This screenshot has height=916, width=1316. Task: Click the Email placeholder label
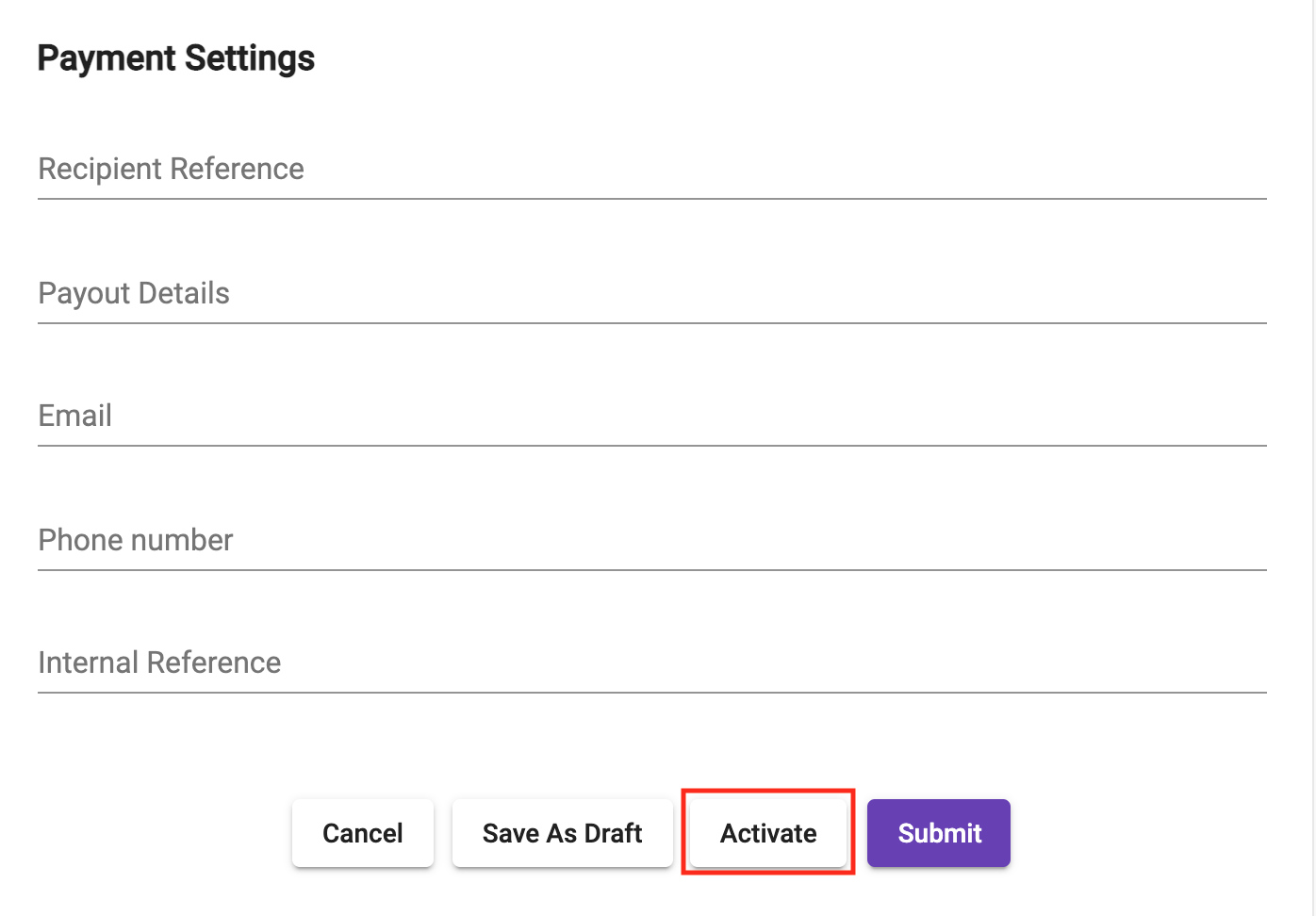(75, 417)
